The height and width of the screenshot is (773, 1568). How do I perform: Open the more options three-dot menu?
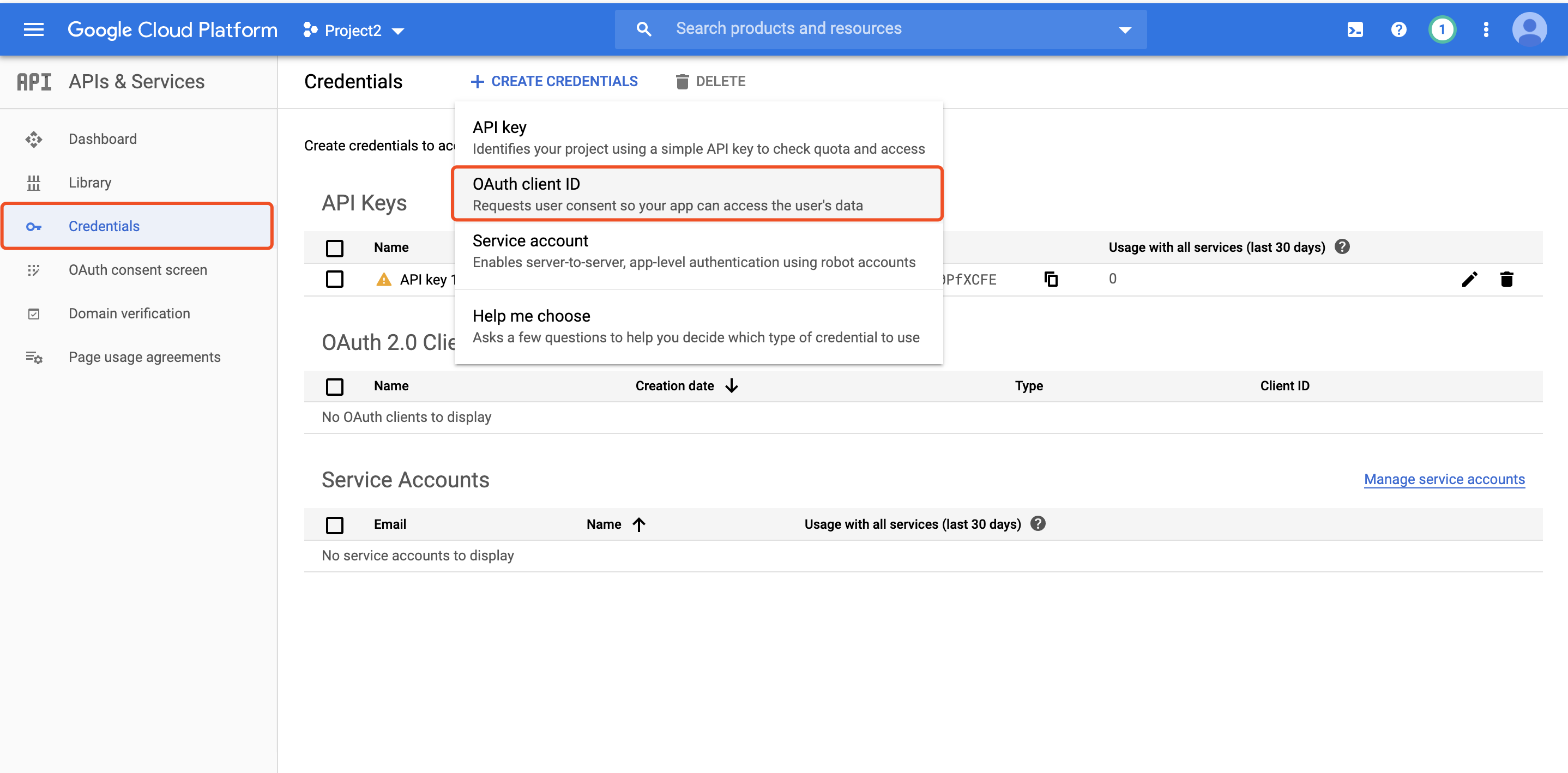[1485, 29]
